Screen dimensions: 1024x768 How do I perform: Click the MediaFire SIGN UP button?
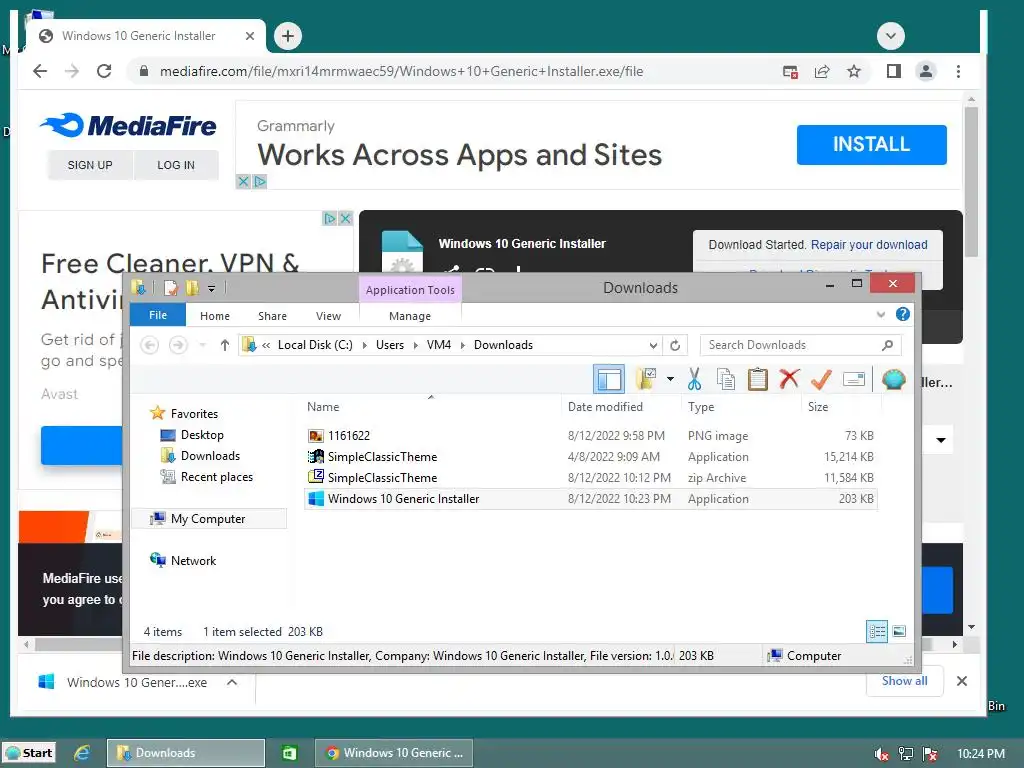tap(90, 165)
